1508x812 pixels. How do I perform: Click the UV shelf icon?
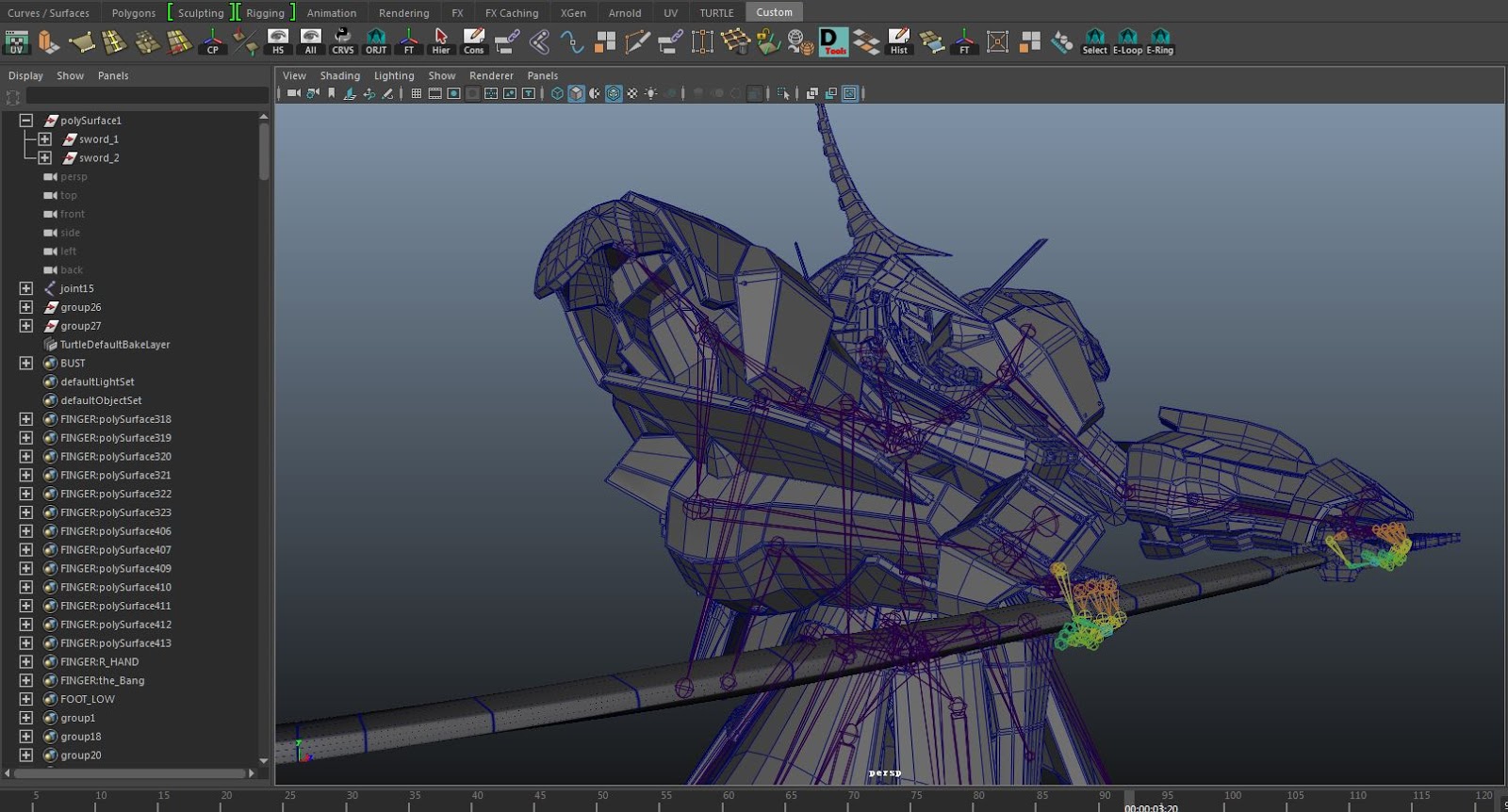pos(17,42)
